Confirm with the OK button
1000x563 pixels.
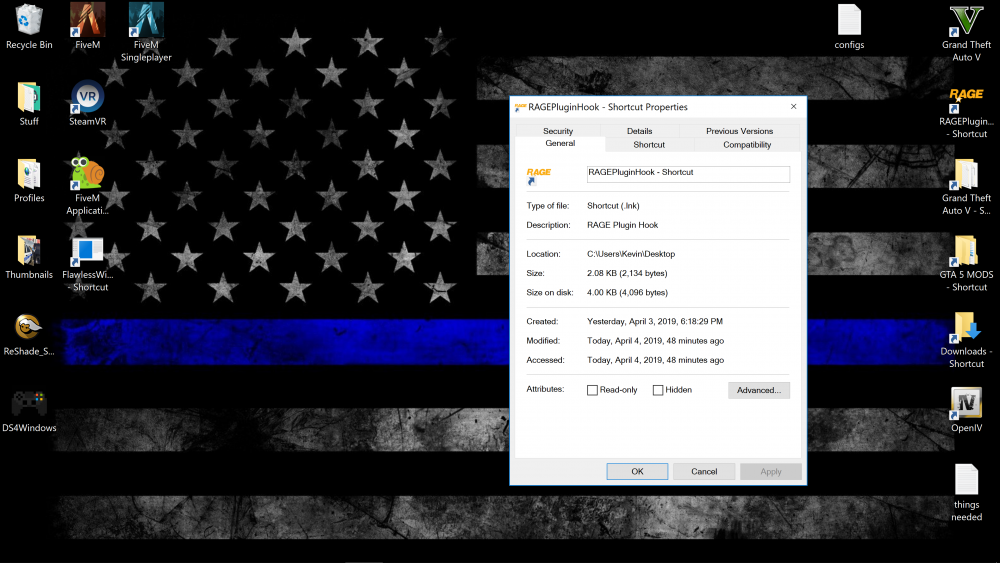tap(637, 471)
